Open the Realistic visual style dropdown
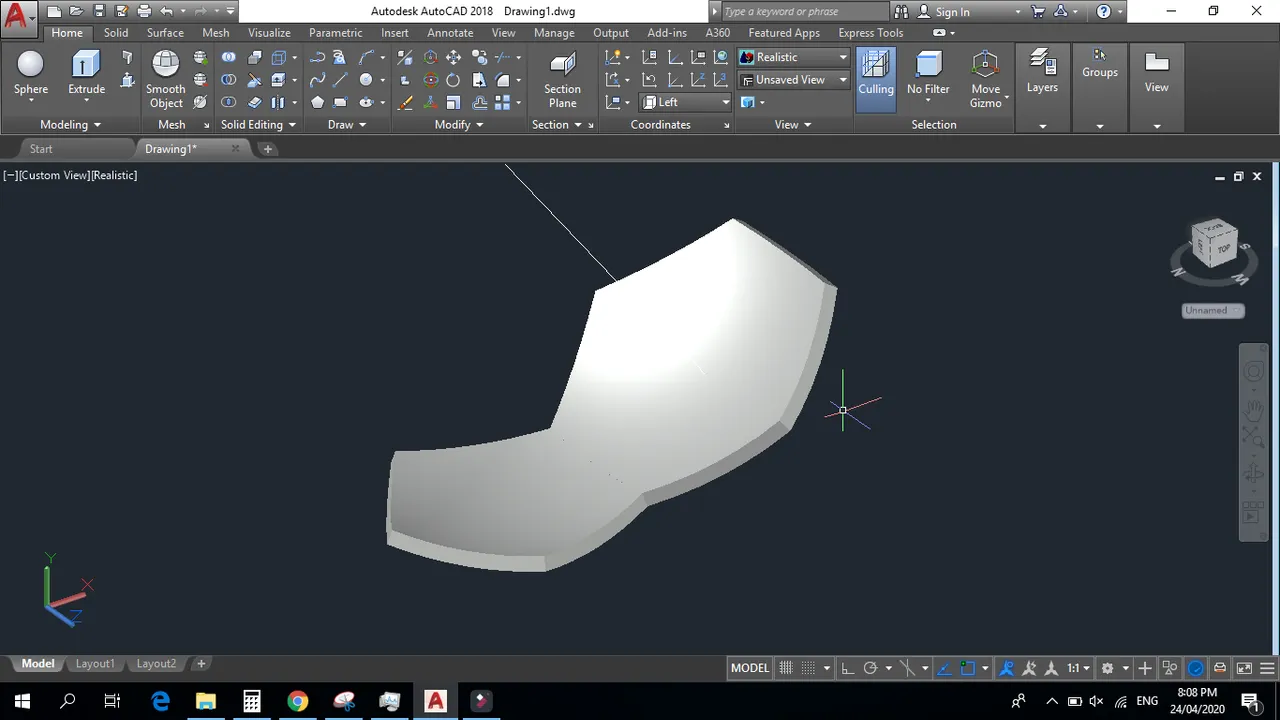The height and width of the screenshot is (720, 1280). 794,57
